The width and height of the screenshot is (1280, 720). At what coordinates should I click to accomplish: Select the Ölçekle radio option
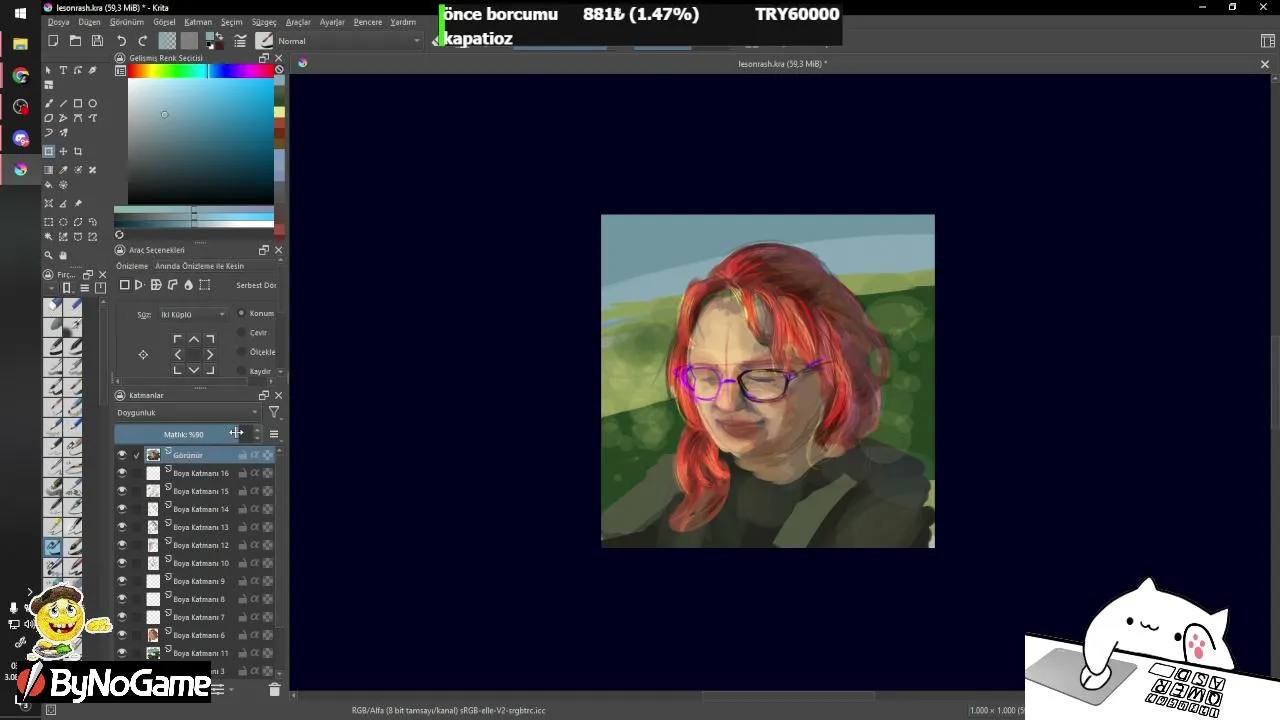[x=241, y=352]
